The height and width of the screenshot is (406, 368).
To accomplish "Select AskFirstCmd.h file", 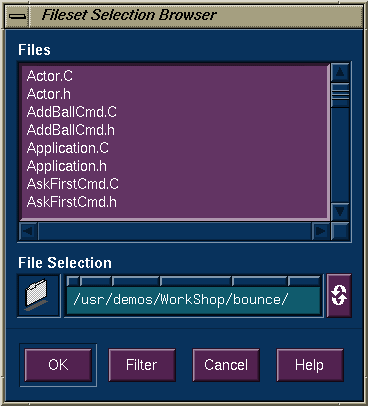I will (x=72, y=202).
